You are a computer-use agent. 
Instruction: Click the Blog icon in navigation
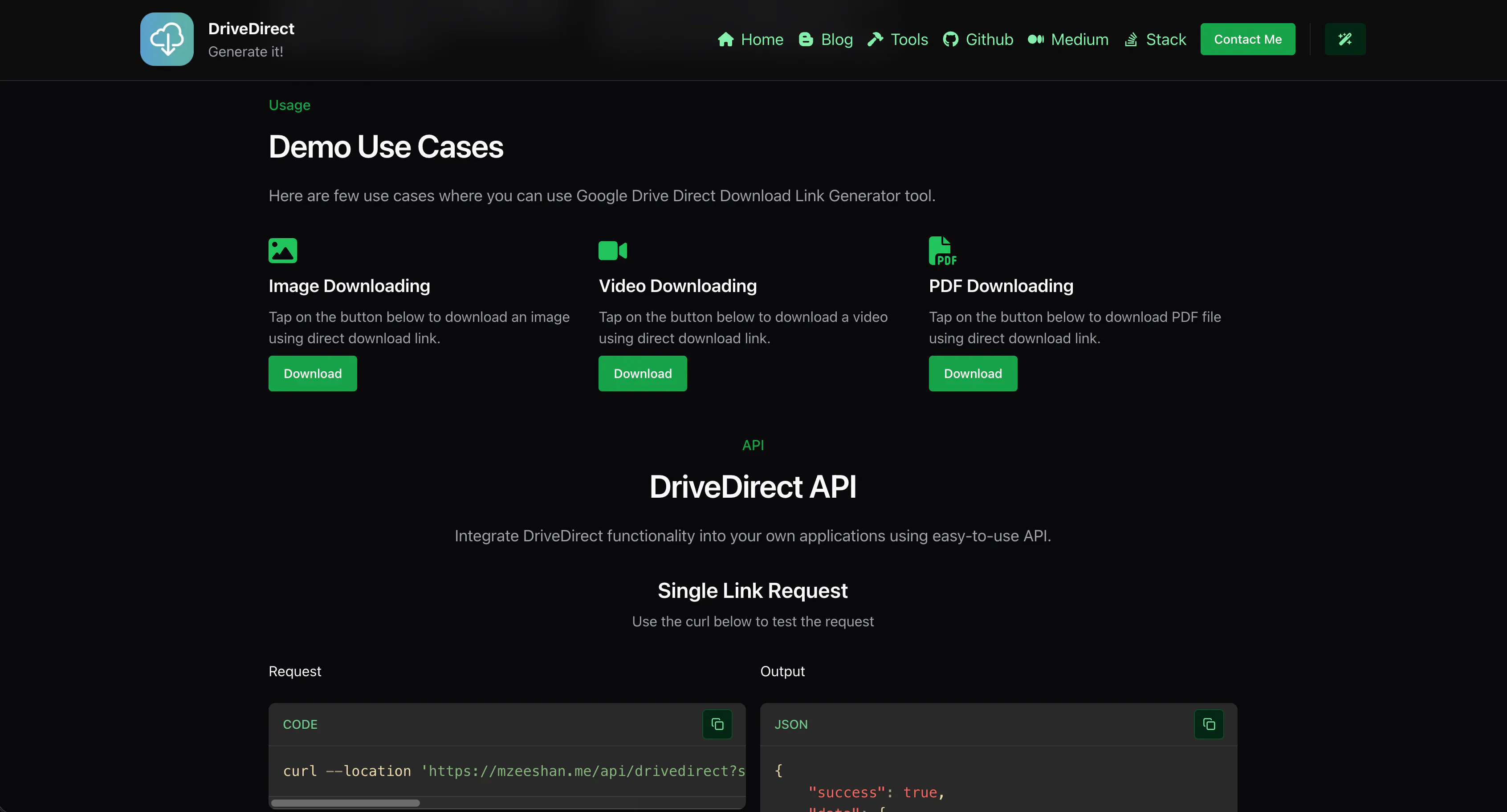point(806,39)
